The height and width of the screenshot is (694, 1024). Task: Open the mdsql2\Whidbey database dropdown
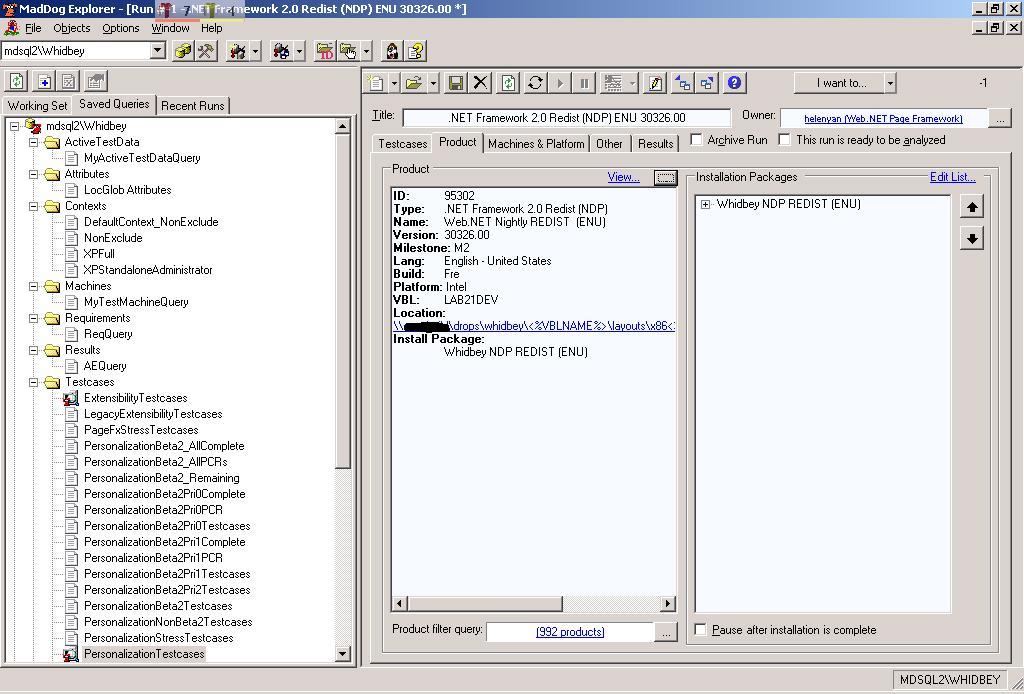pos(157,50)
